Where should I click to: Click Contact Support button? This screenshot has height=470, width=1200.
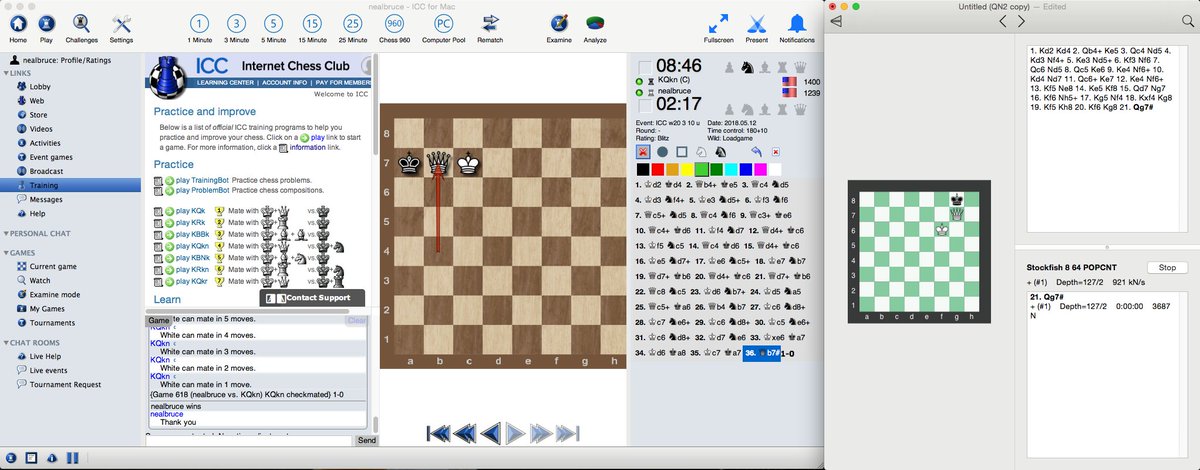pyautogui.click(x=313, y=298)
